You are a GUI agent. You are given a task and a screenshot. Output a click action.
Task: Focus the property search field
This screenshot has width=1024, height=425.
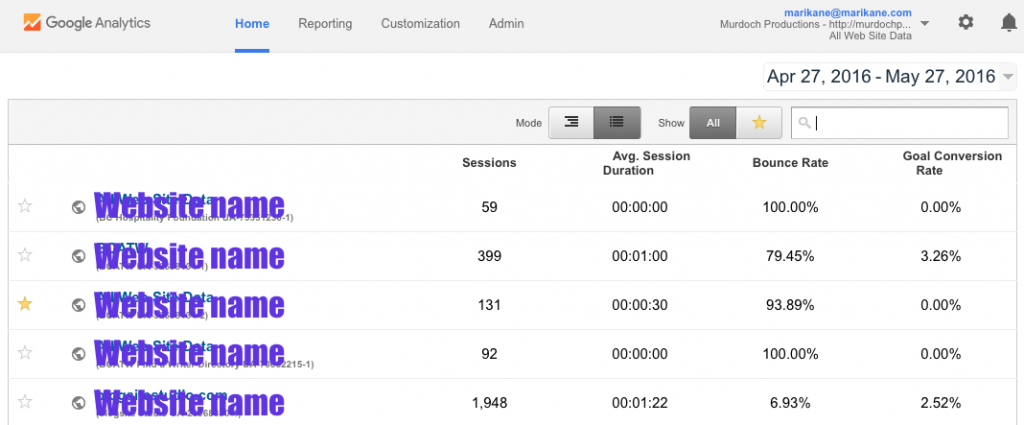coord(905,122)
